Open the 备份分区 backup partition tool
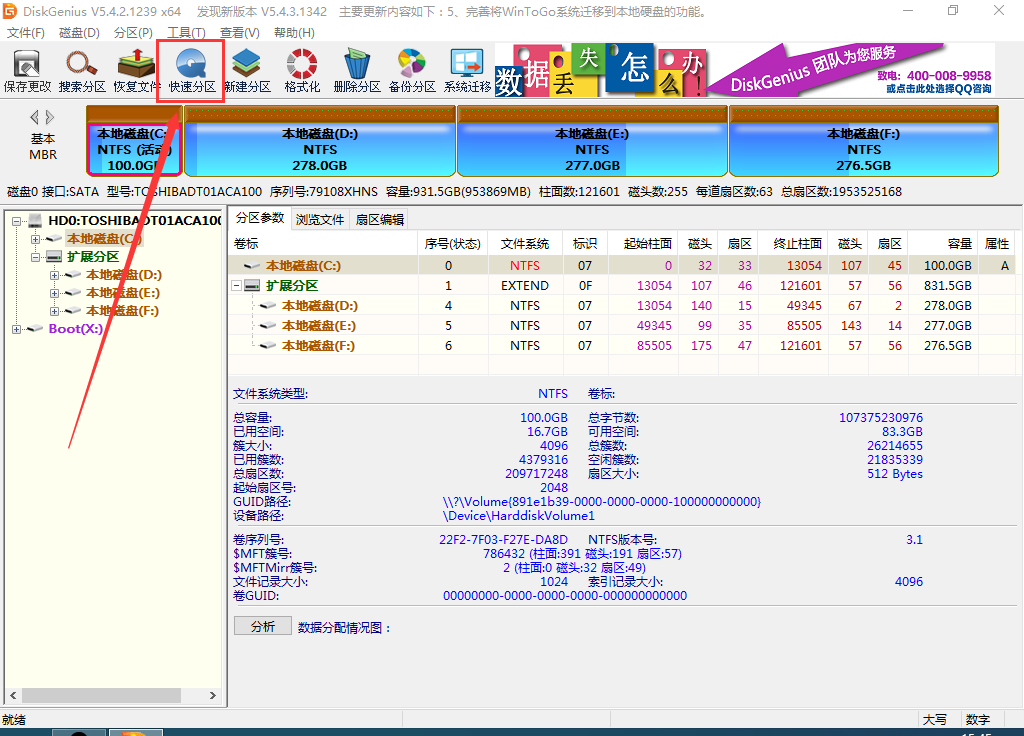The image size is (1024, 736). click(x=411, y=71)
